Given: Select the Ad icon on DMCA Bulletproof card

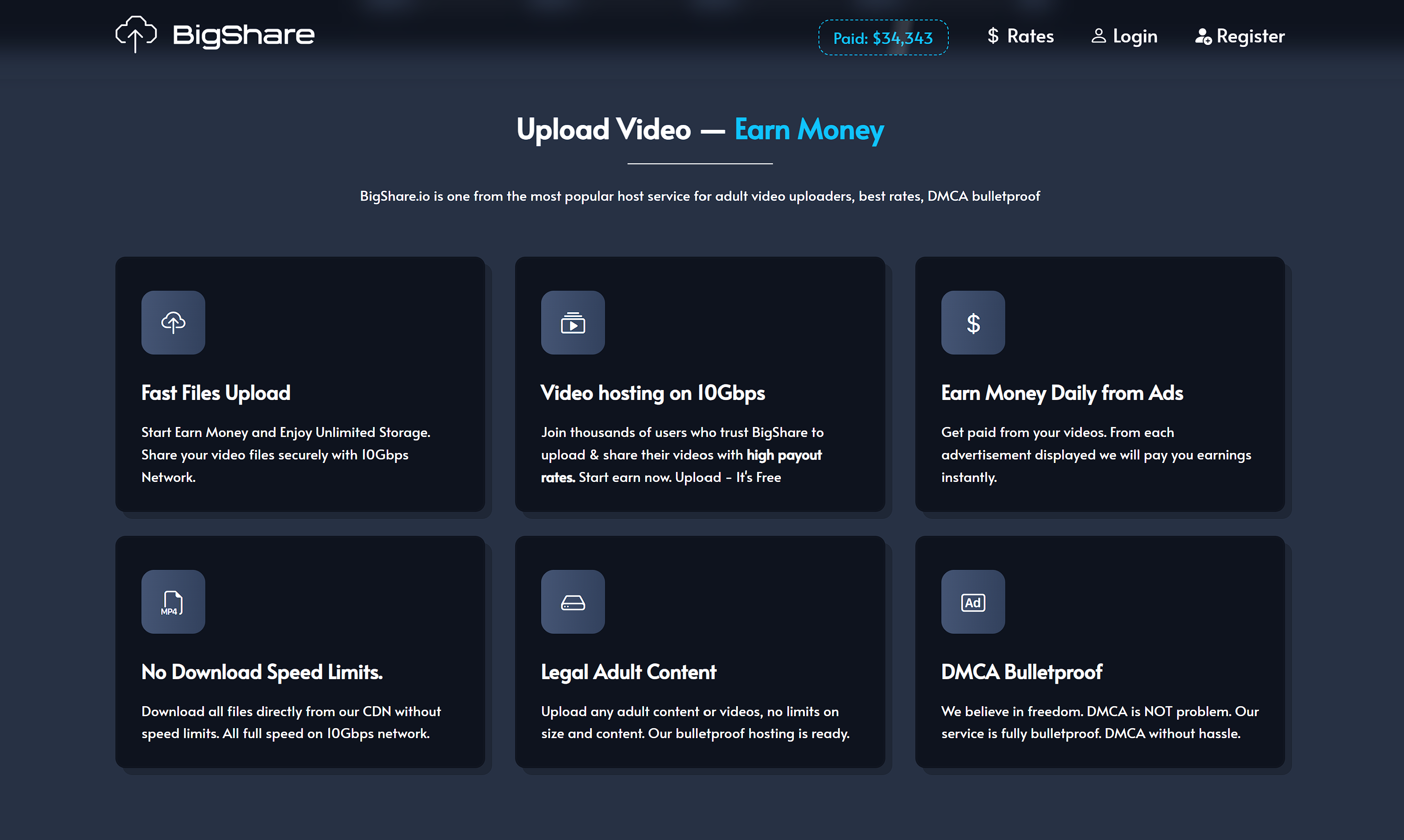Looking at the screenshot, I should (x=973, y=602).
